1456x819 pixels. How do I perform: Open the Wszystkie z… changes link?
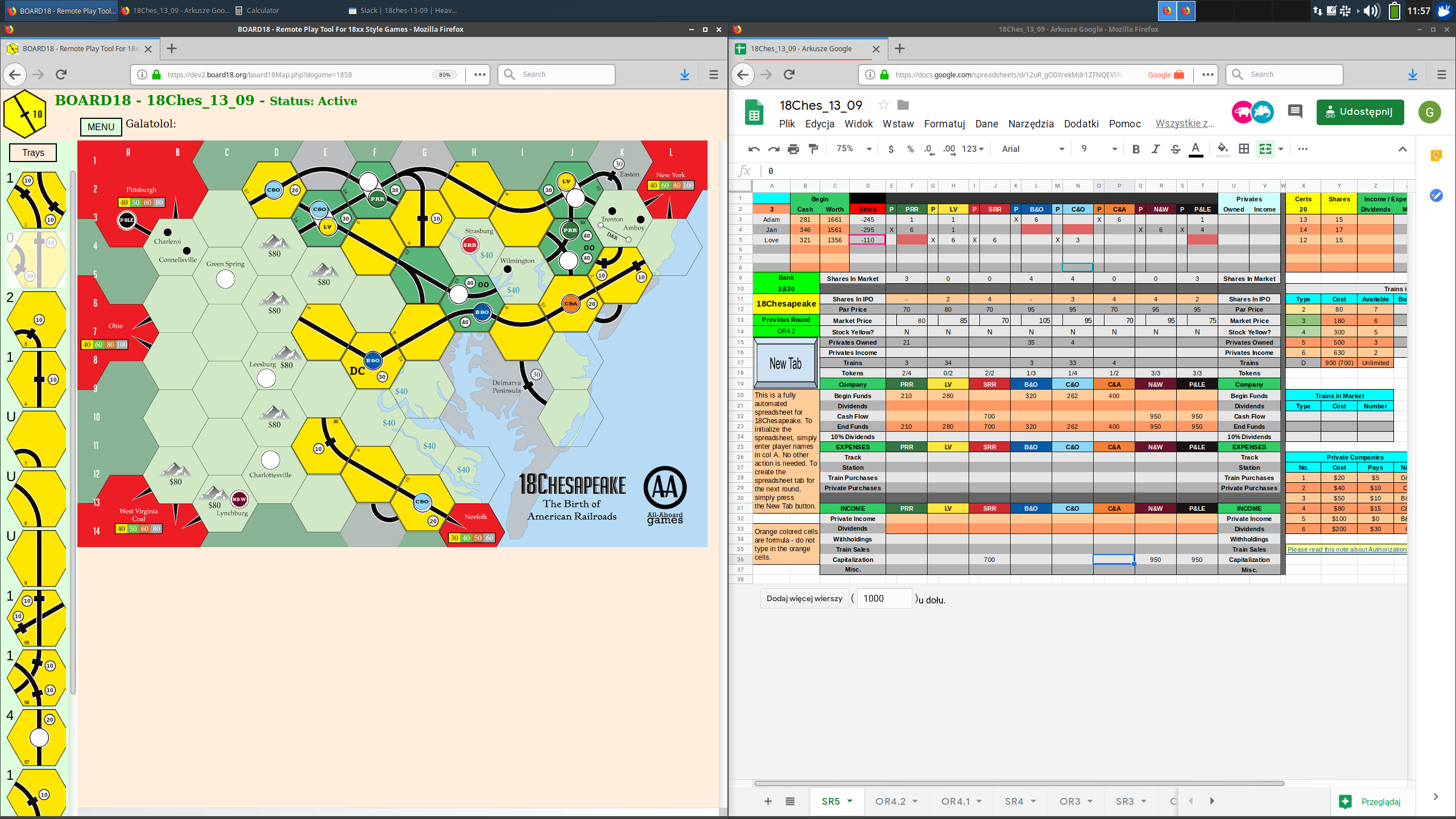(1185, 123)
